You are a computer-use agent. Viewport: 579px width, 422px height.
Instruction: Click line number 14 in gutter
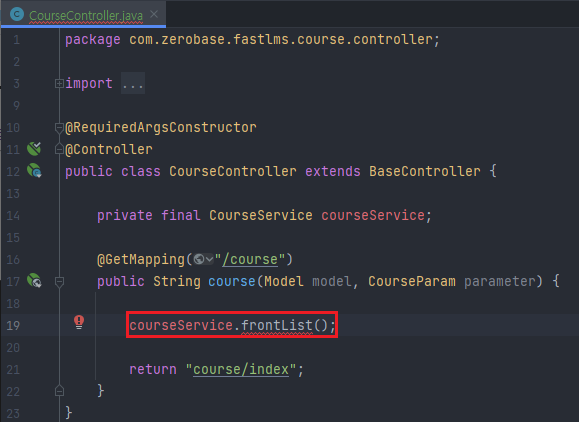13,216
